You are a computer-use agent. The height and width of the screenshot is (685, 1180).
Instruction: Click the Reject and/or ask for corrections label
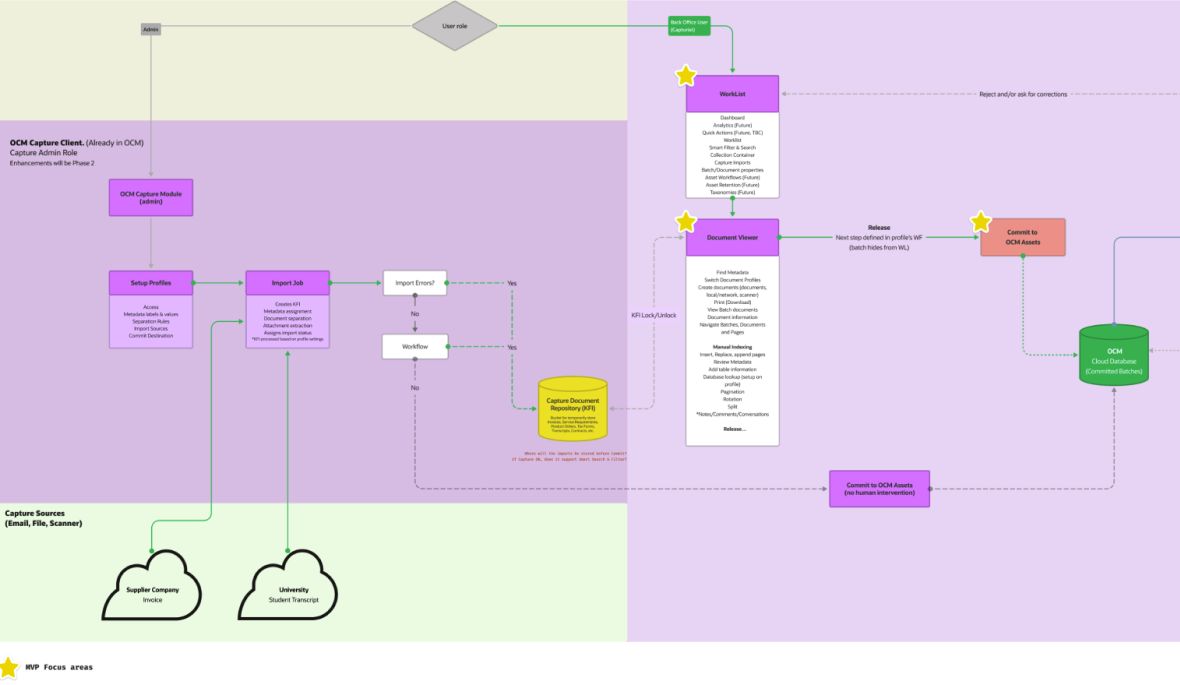tap(1023, 94)
